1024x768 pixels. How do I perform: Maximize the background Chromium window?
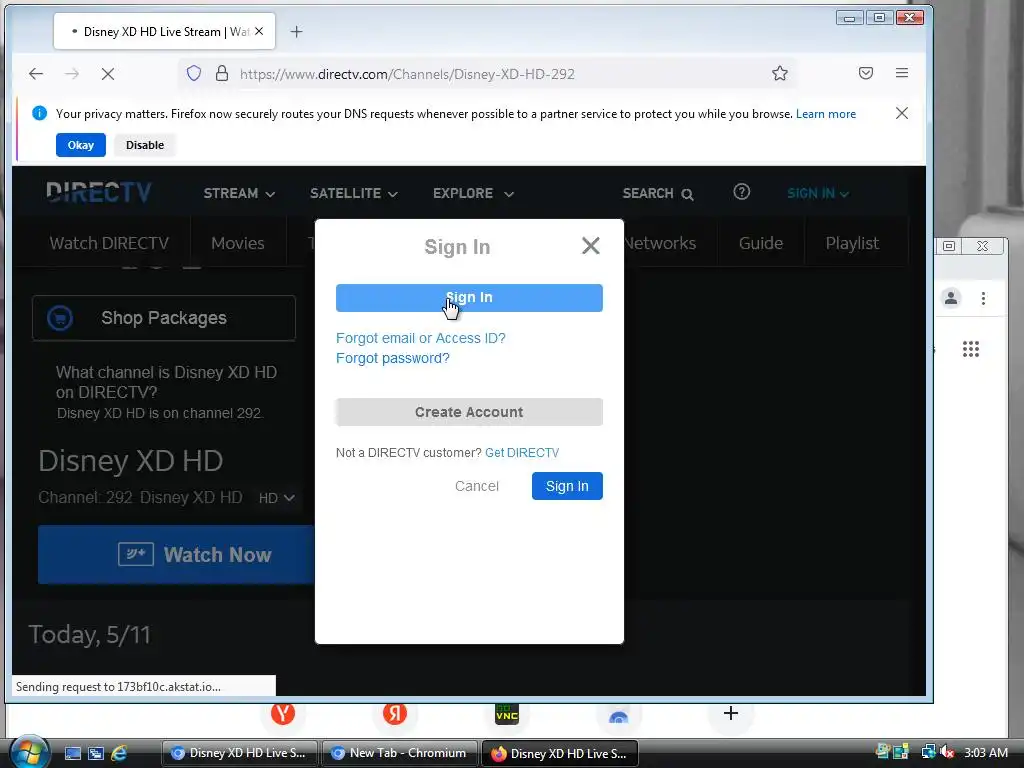949,246
